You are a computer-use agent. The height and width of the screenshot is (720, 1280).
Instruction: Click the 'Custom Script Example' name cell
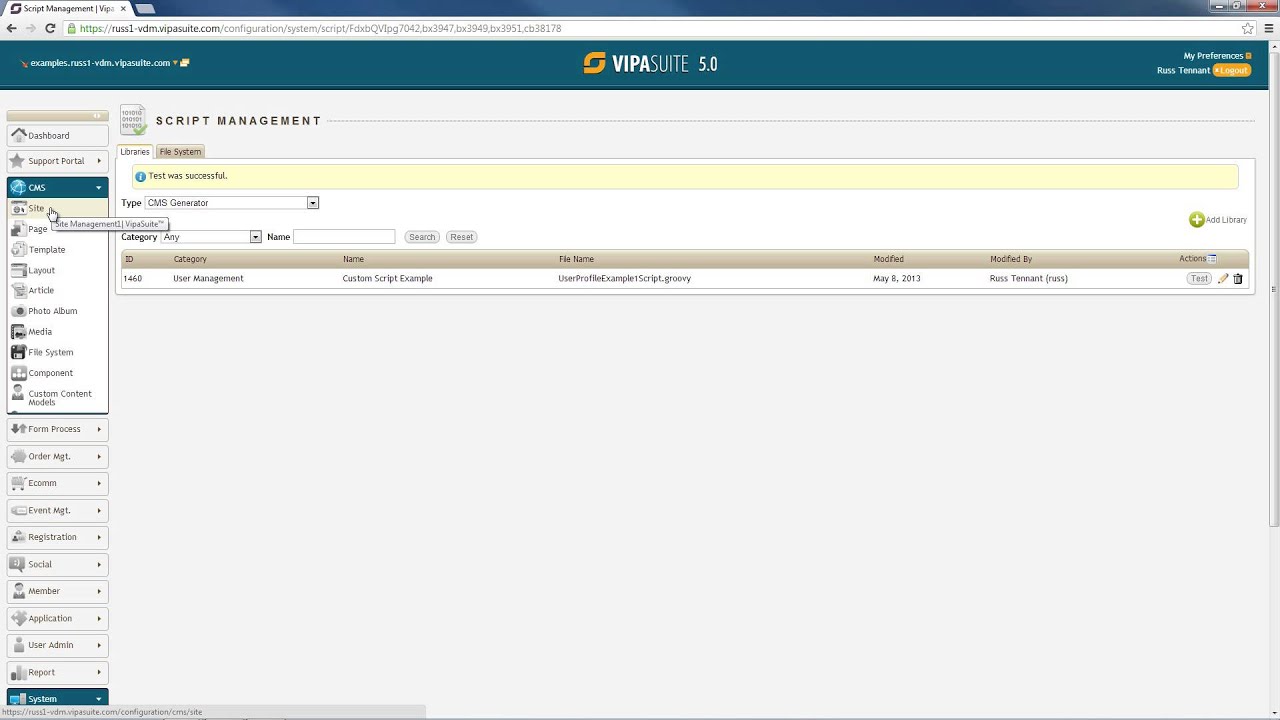tap(387, 279)
